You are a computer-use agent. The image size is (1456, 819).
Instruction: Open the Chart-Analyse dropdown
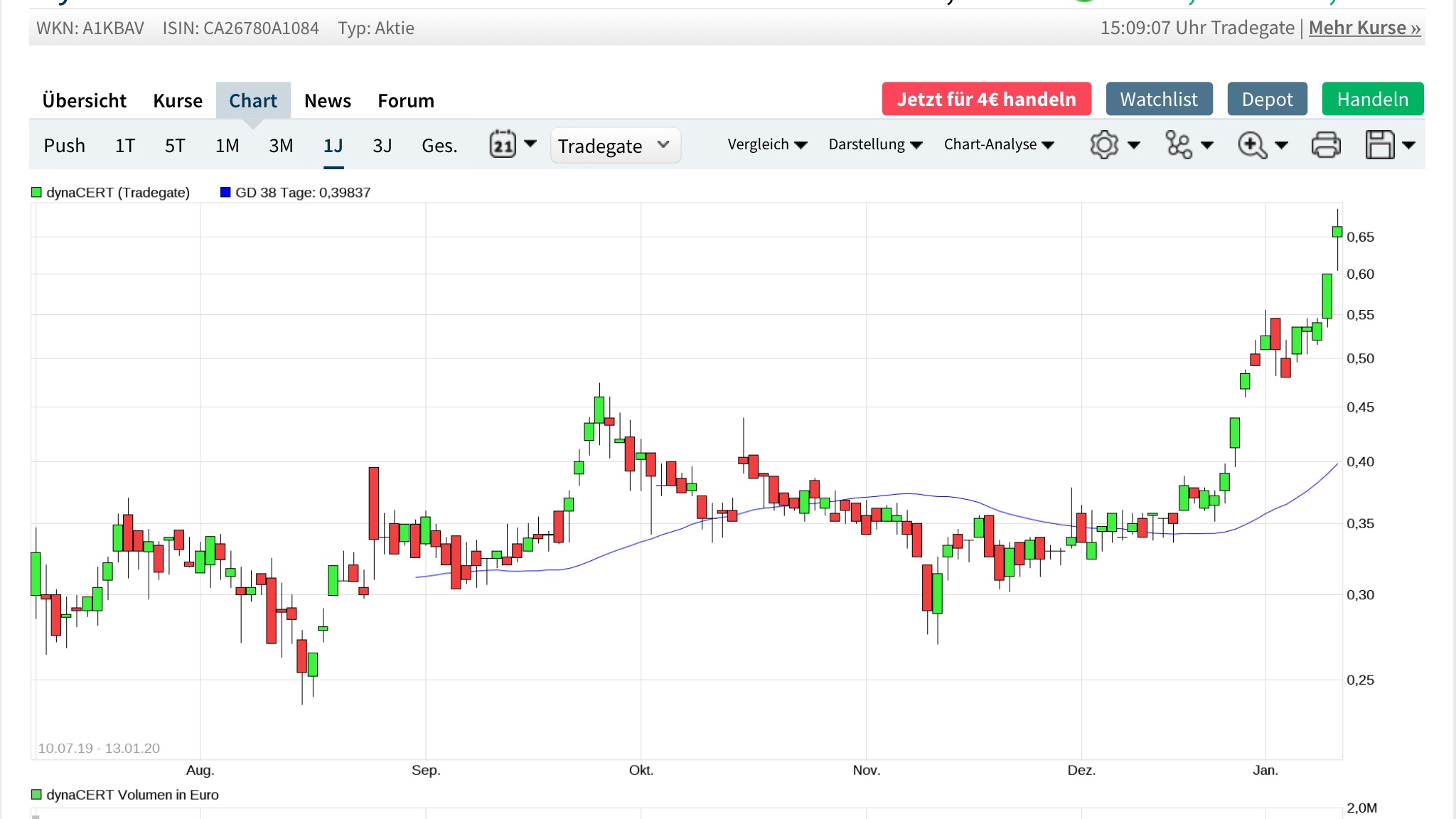(x=998, y=145)
